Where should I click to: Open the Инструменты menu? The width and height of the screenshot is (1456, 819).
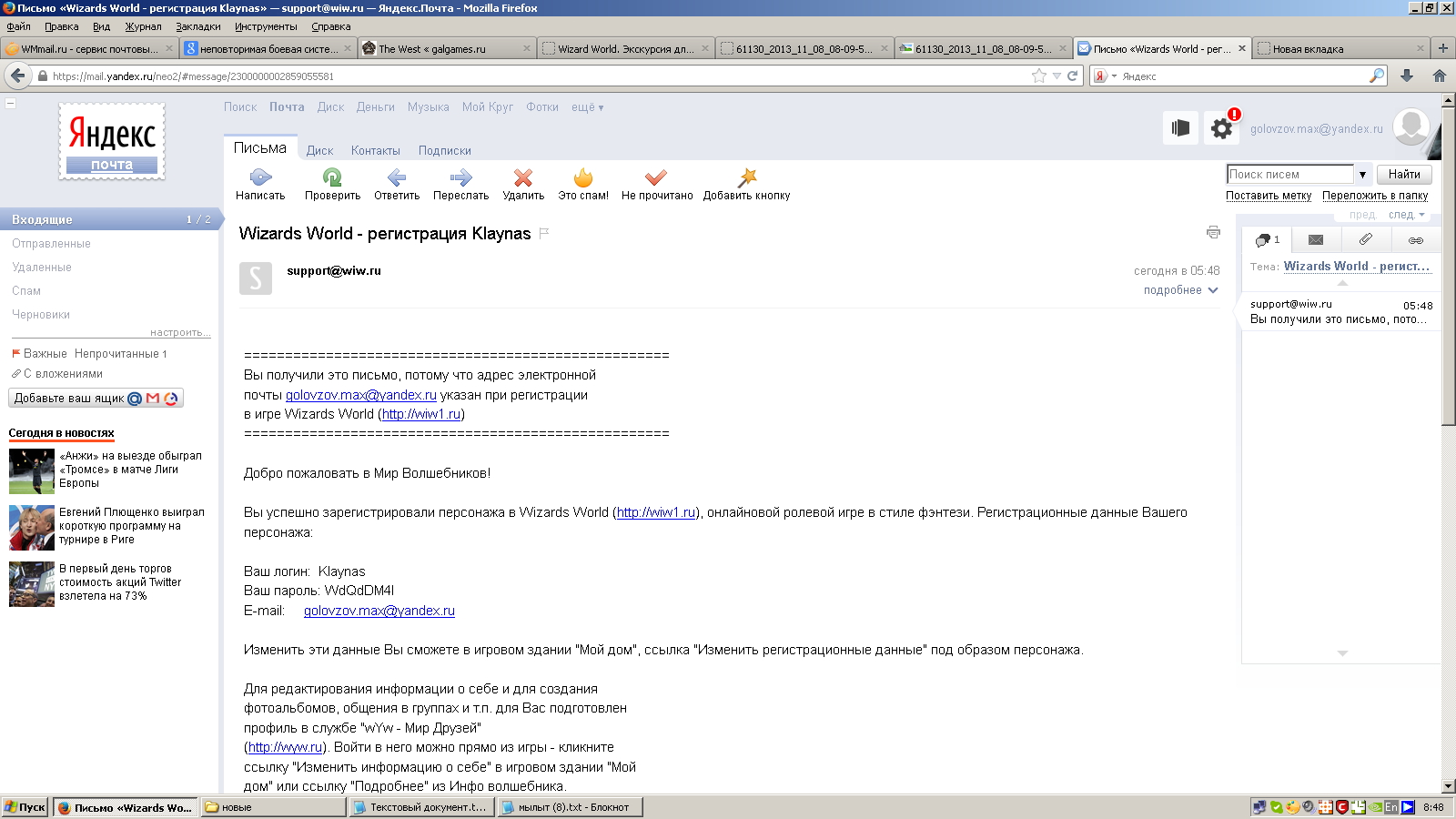pyautogui.click(x=266, y=26)
